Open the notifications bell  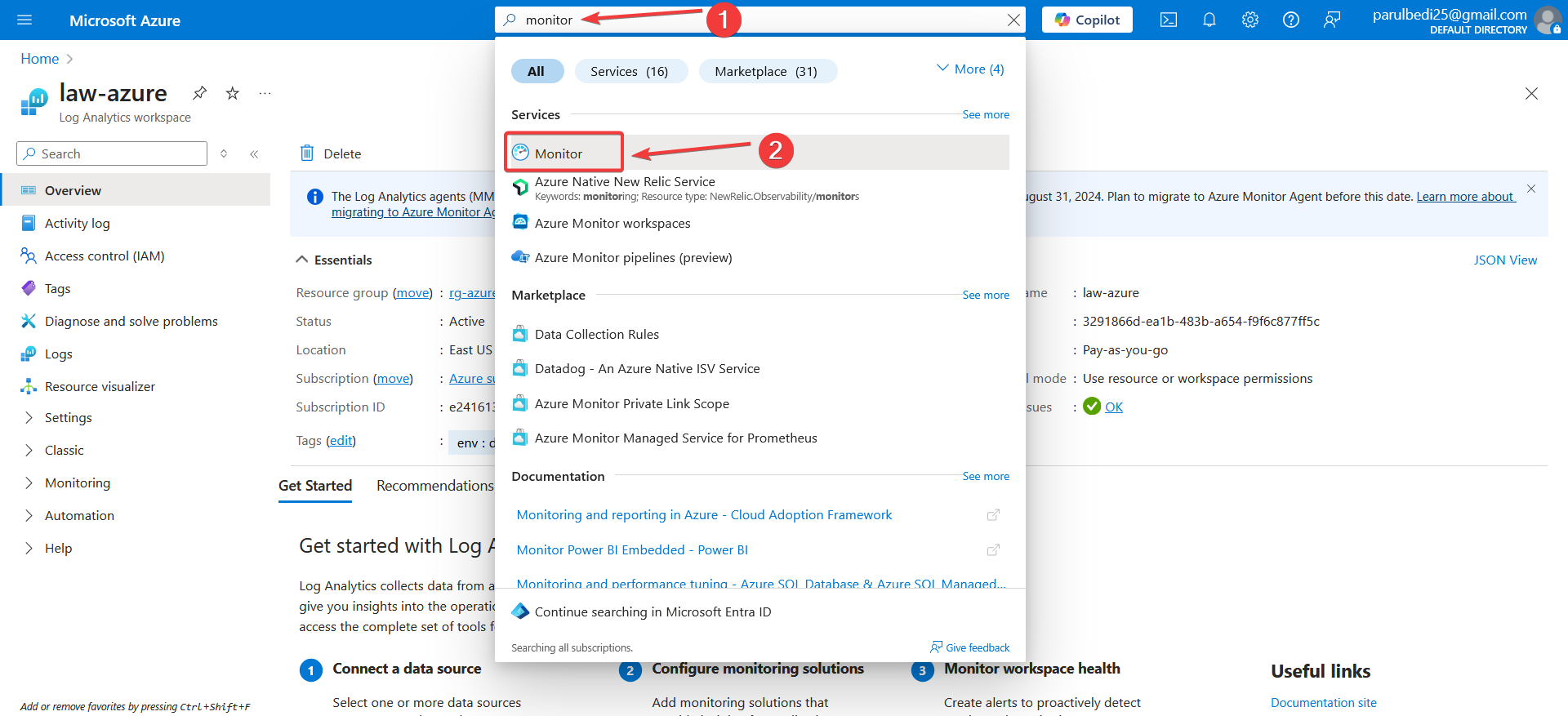(1209, 20)
